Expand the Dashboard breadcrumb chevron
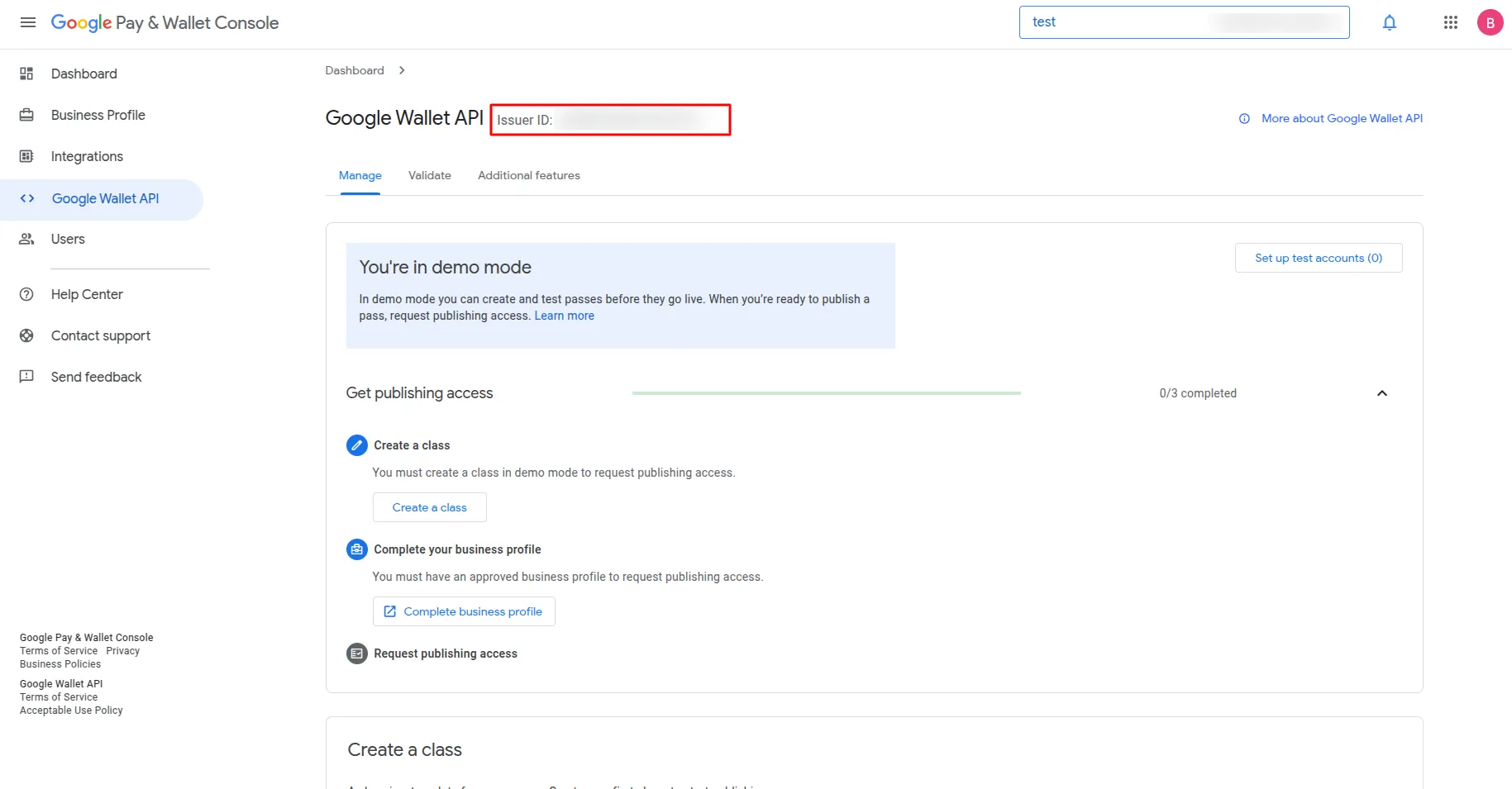The height and width of the screenshot is (789, 1512). click(402, 70)
